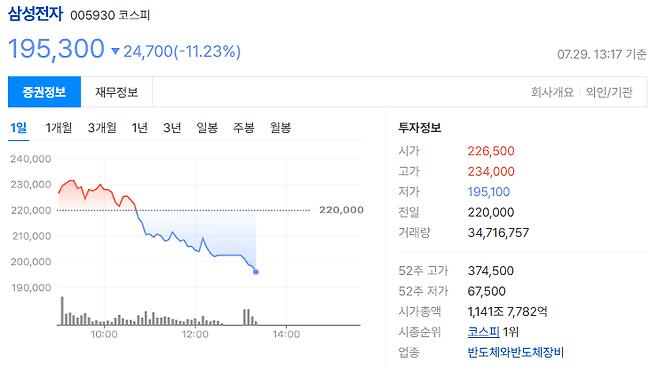Open the 재무정보 tab
Screen dimensions: 658x370
(117, 92)
